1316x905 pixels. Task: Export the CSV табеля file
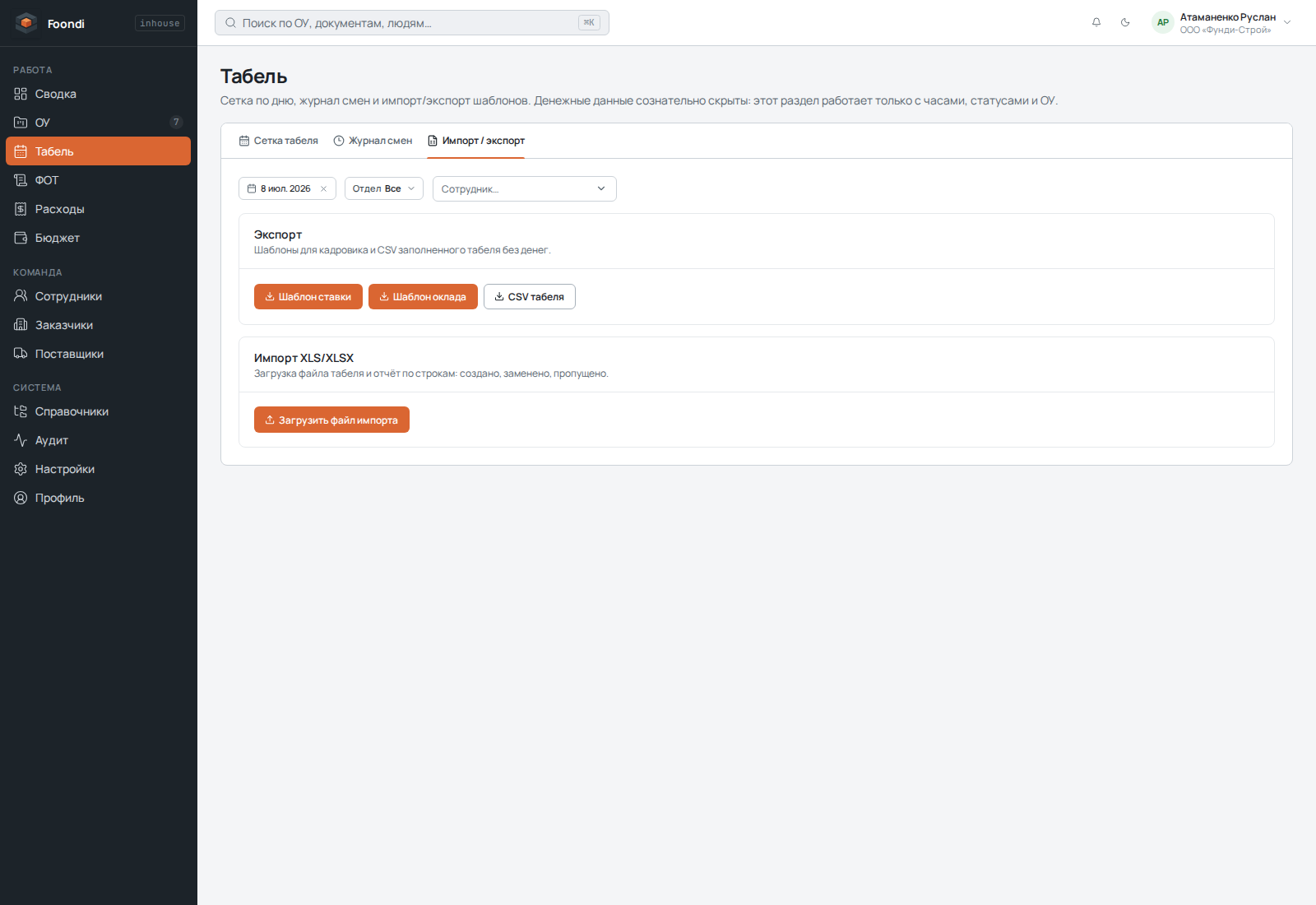[530, 297]
